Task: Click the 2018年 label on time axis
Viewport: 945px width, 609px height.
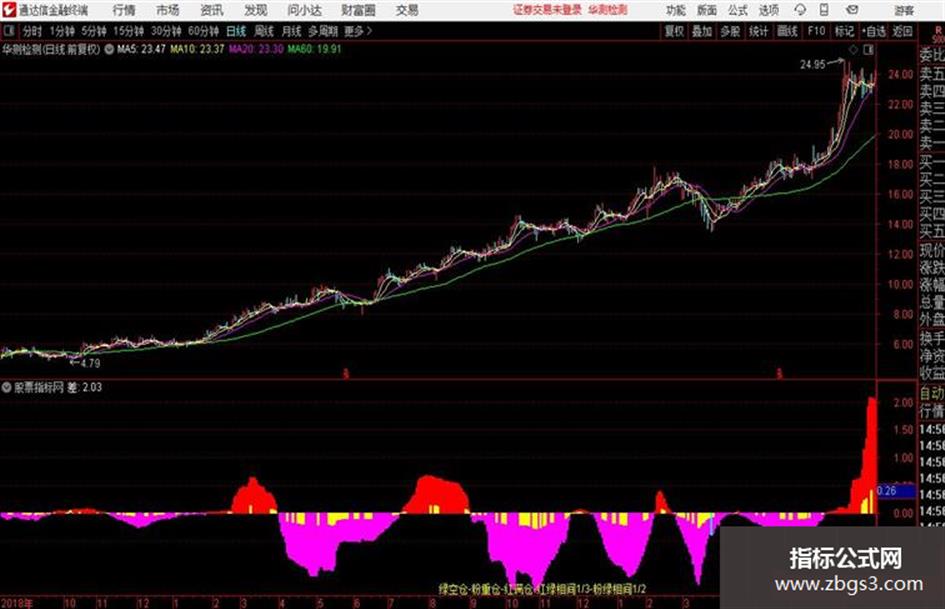Action: click(x=17, y=603)
